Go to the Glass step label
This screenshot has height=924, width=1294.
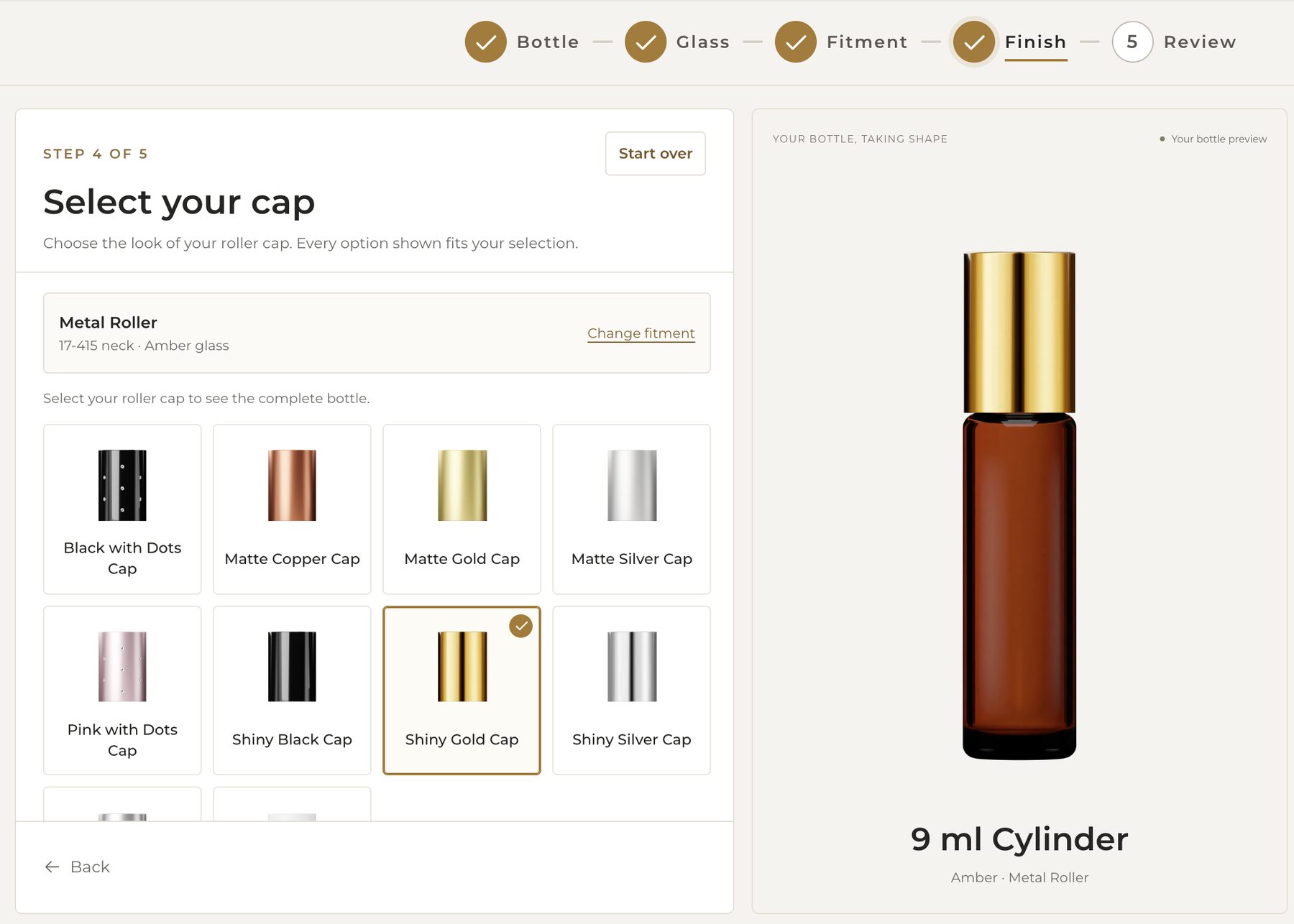[x=703, y=42]
